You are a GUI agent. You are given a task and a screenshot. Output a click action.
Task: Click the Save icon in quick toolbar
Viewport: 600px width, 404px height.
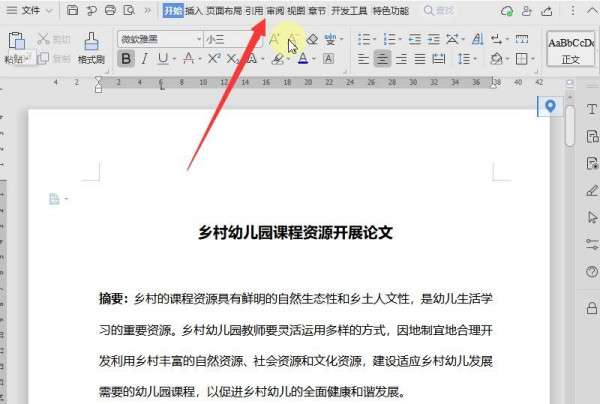(x=72, y=10)
